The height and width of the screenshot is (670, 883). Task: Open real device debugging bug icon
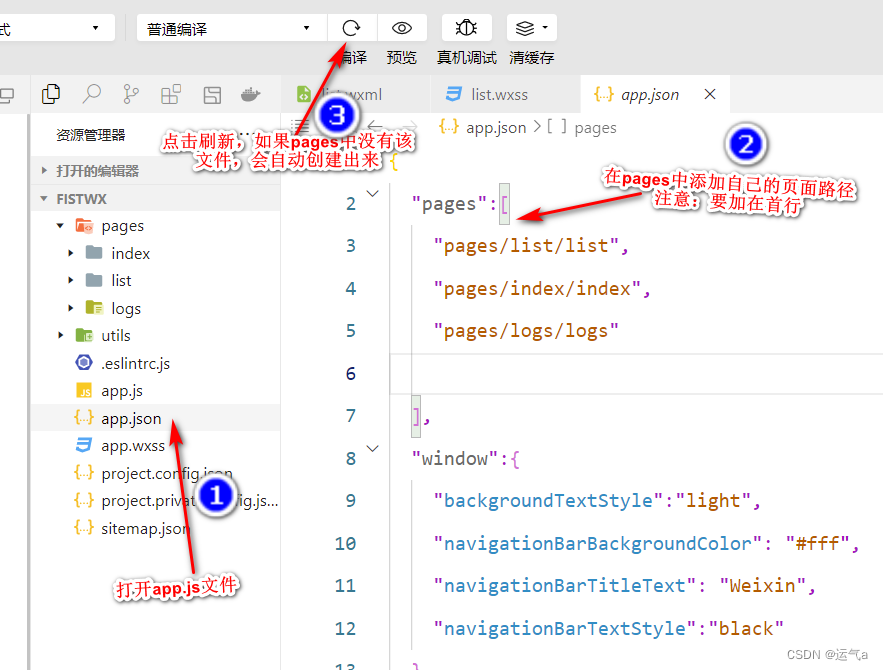[466, 28]
